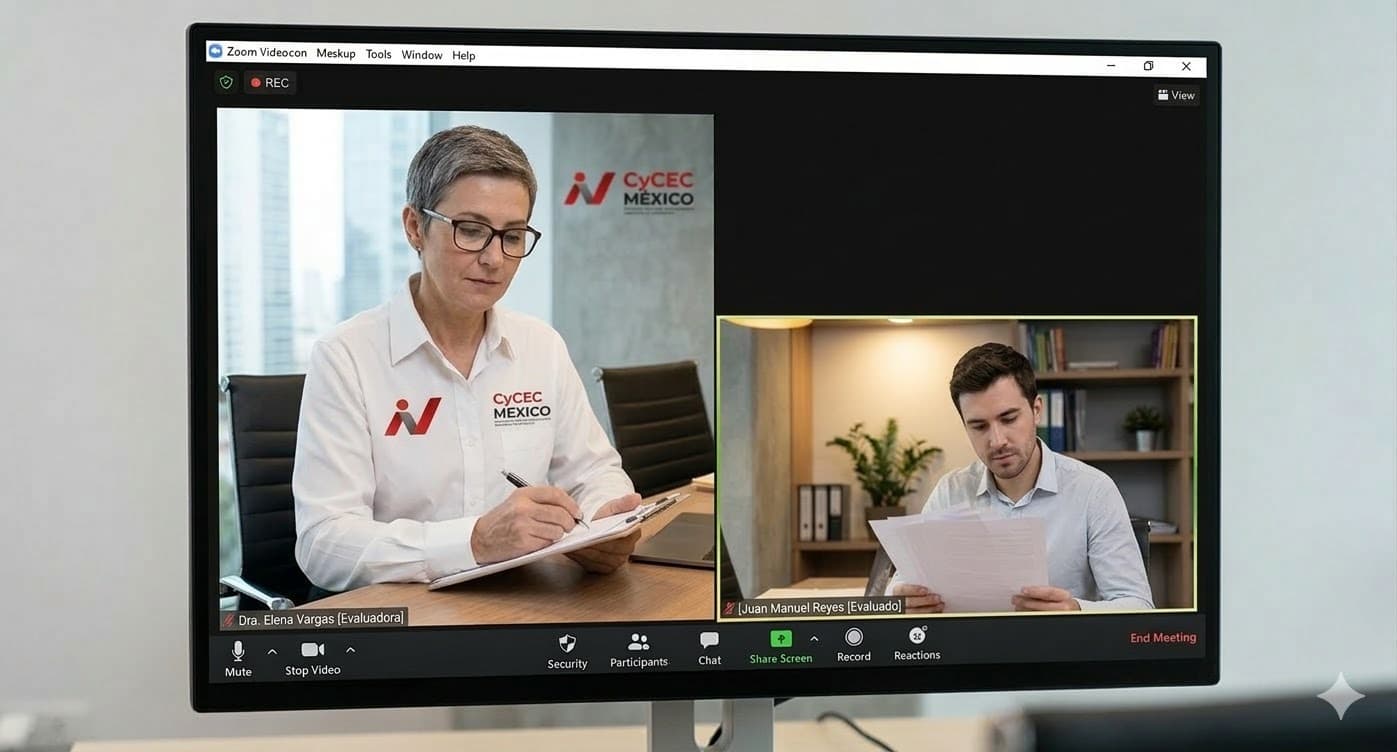
Task: Start recording via the Record icon
Action: (x=853, y=638)
